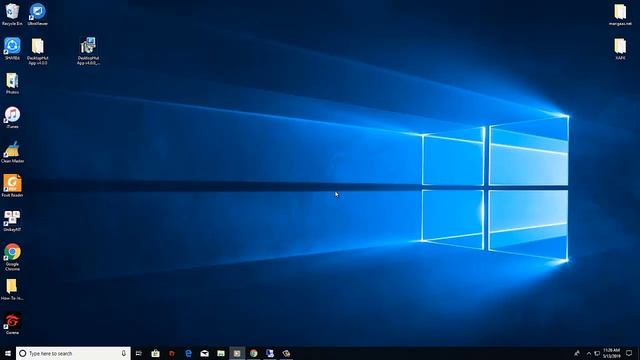Select the How-To folder on desktop
This screenshot has height=360, width=640.
point(12,289)
